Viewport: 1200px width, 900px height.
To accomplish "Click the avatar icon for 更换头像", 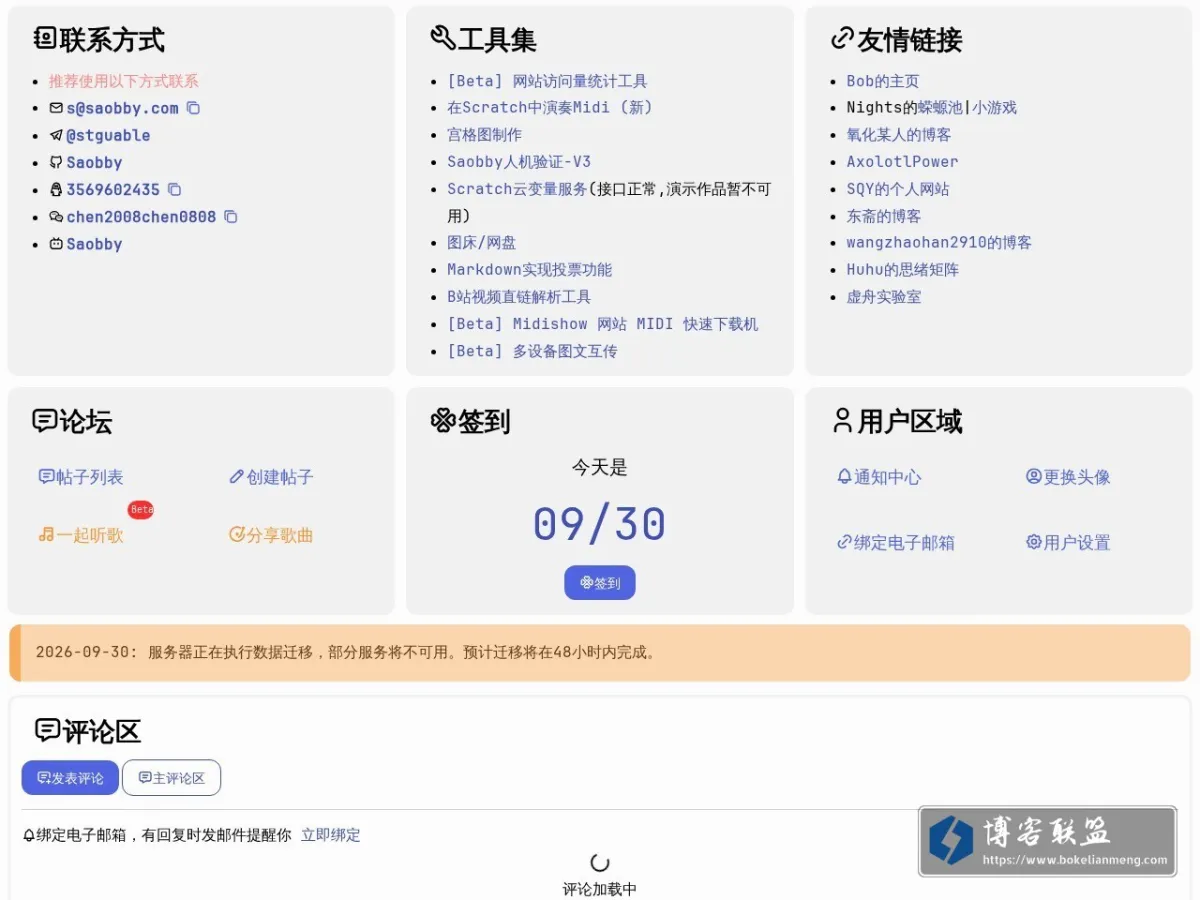I will [x=1034, y=477].
